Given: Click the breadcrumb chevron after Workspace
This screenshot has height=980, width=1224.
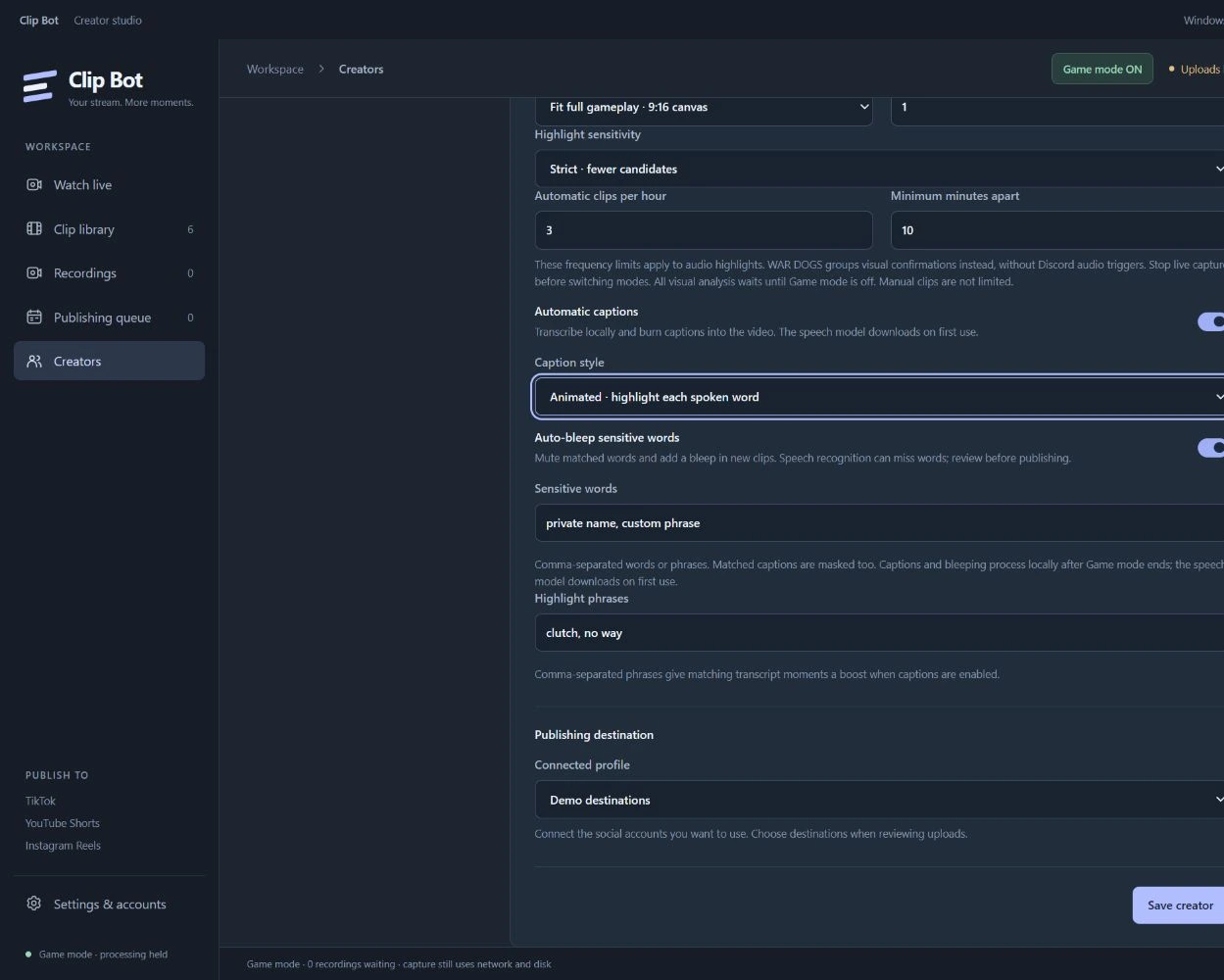Looking at the screenshot, I should (321, 69).
